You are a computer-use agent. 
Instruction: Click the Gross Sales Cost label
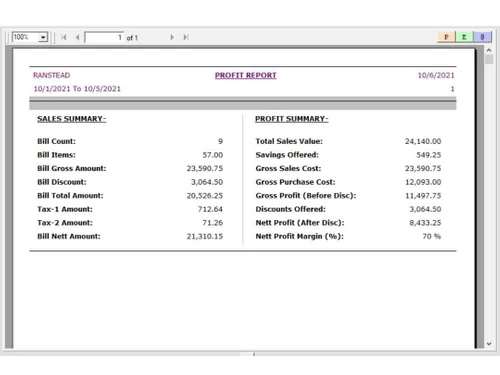288,168
